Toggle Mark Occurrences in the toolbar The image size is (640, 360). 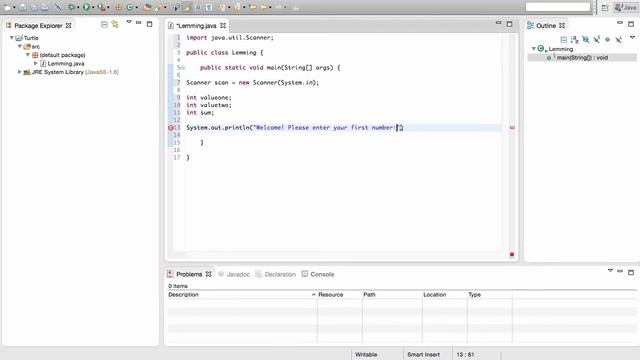187,7
